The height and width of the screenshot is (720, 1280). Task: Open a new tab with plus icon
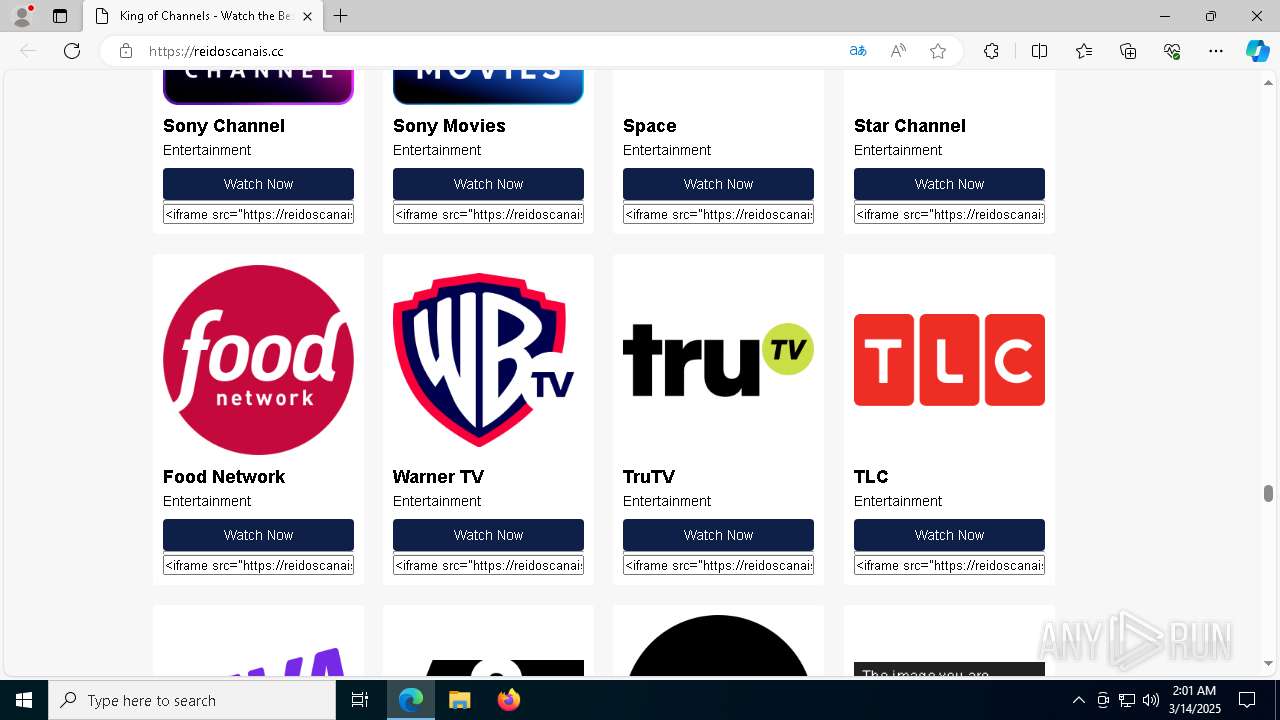click(341, 16)
